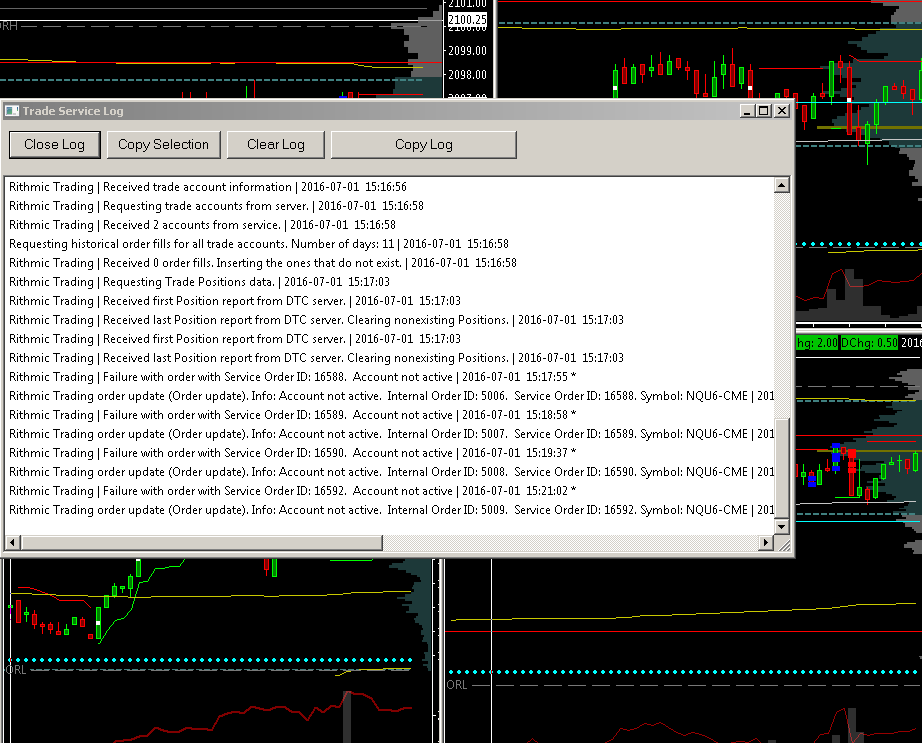Minimize the Trade Service Log window
Image resolution: width=922 pixels, height=743 pixels.
(x=747, y=111)
